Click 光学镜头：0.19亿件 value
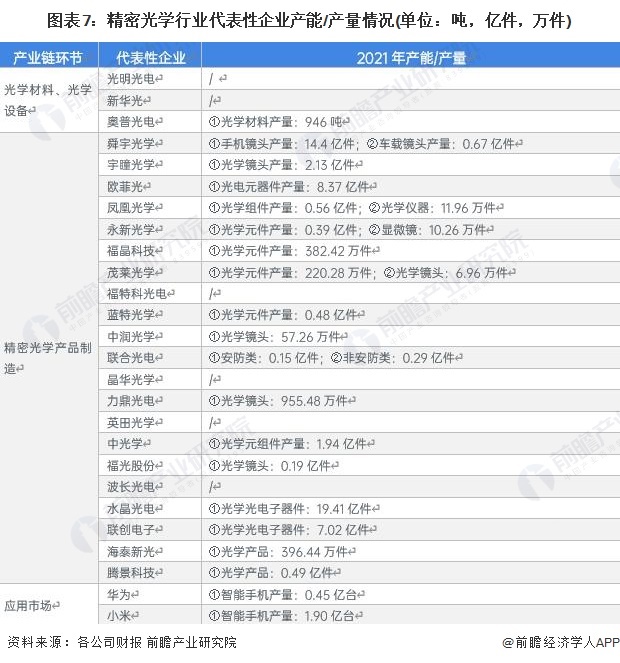This screenshot has width=620, height=663. click(x=274, y=466)
